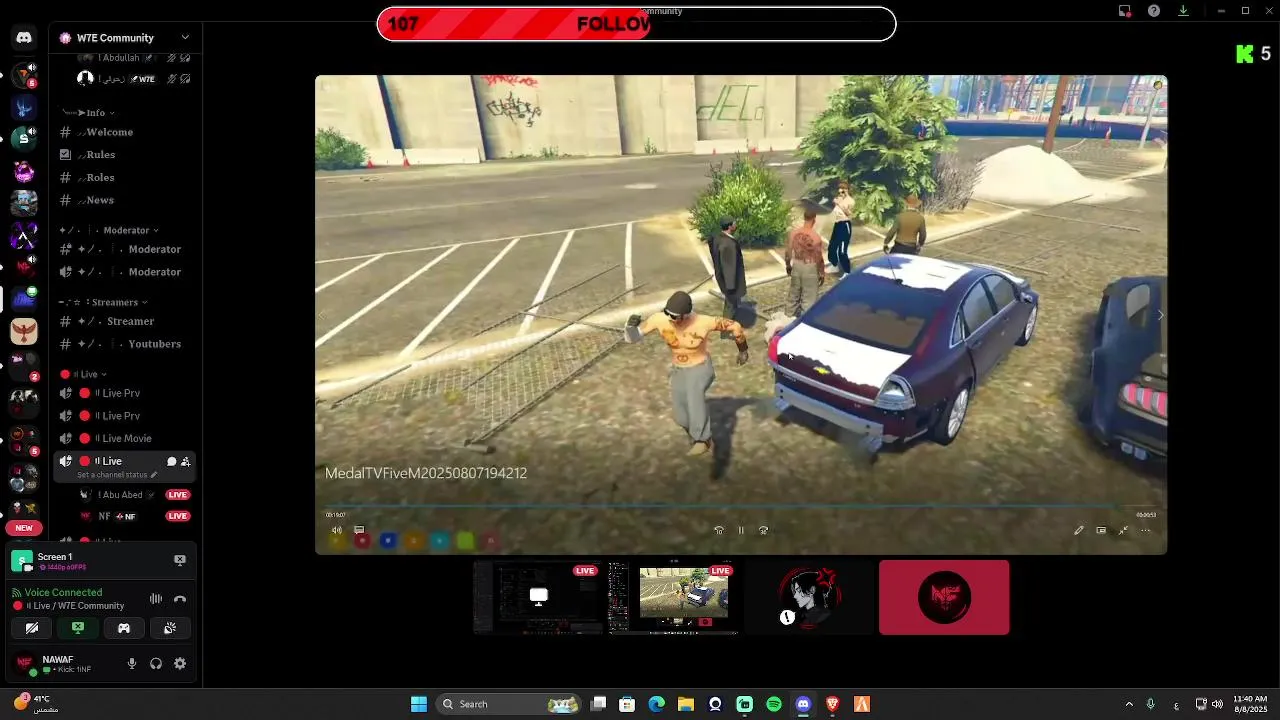Collapse the Moderator category
Image resolution: width=1280 pixels, height=720 pixels.
(110, 230)
